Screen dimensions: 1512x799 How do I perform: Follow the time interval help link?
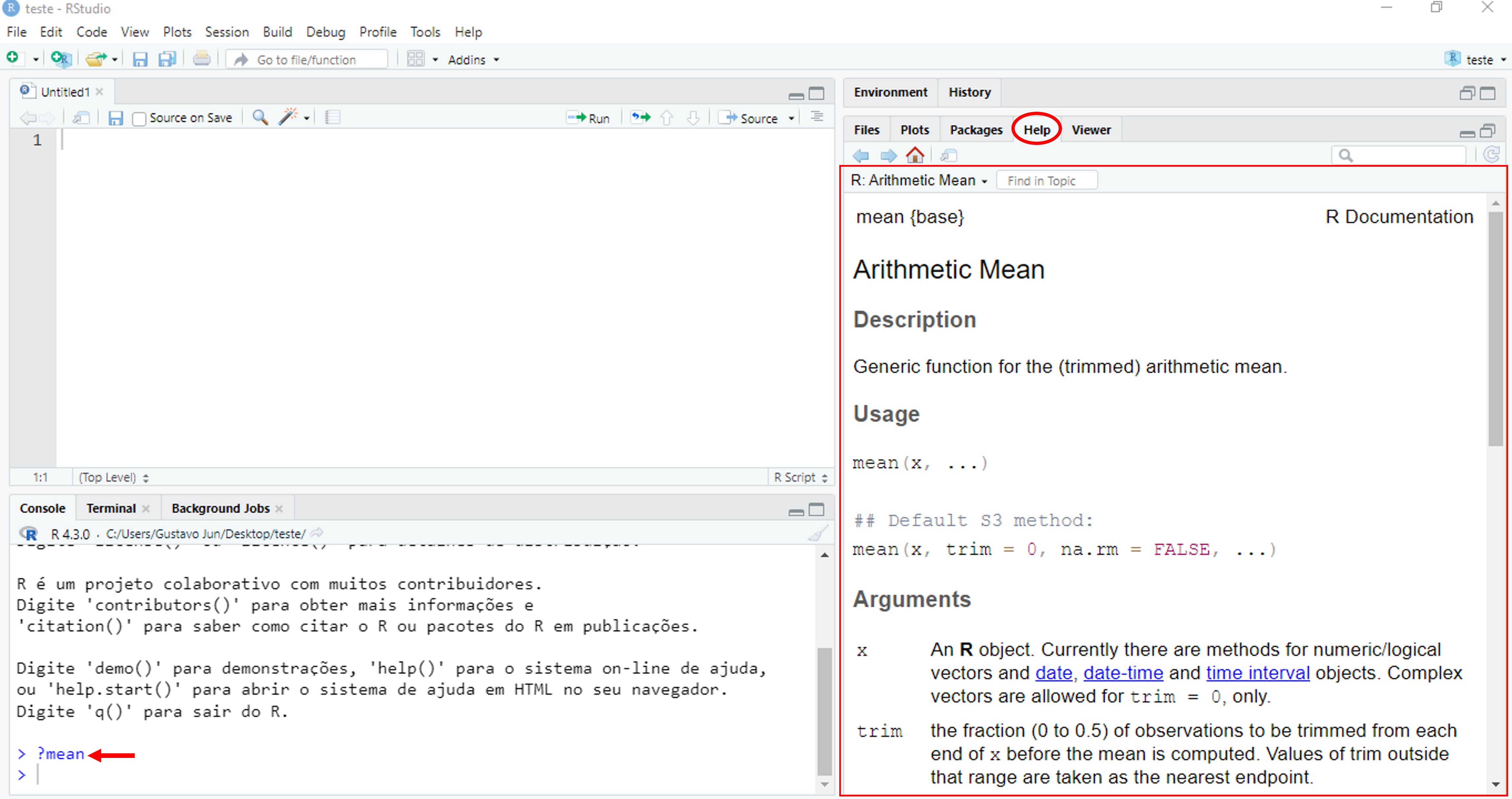[1258, 673]
